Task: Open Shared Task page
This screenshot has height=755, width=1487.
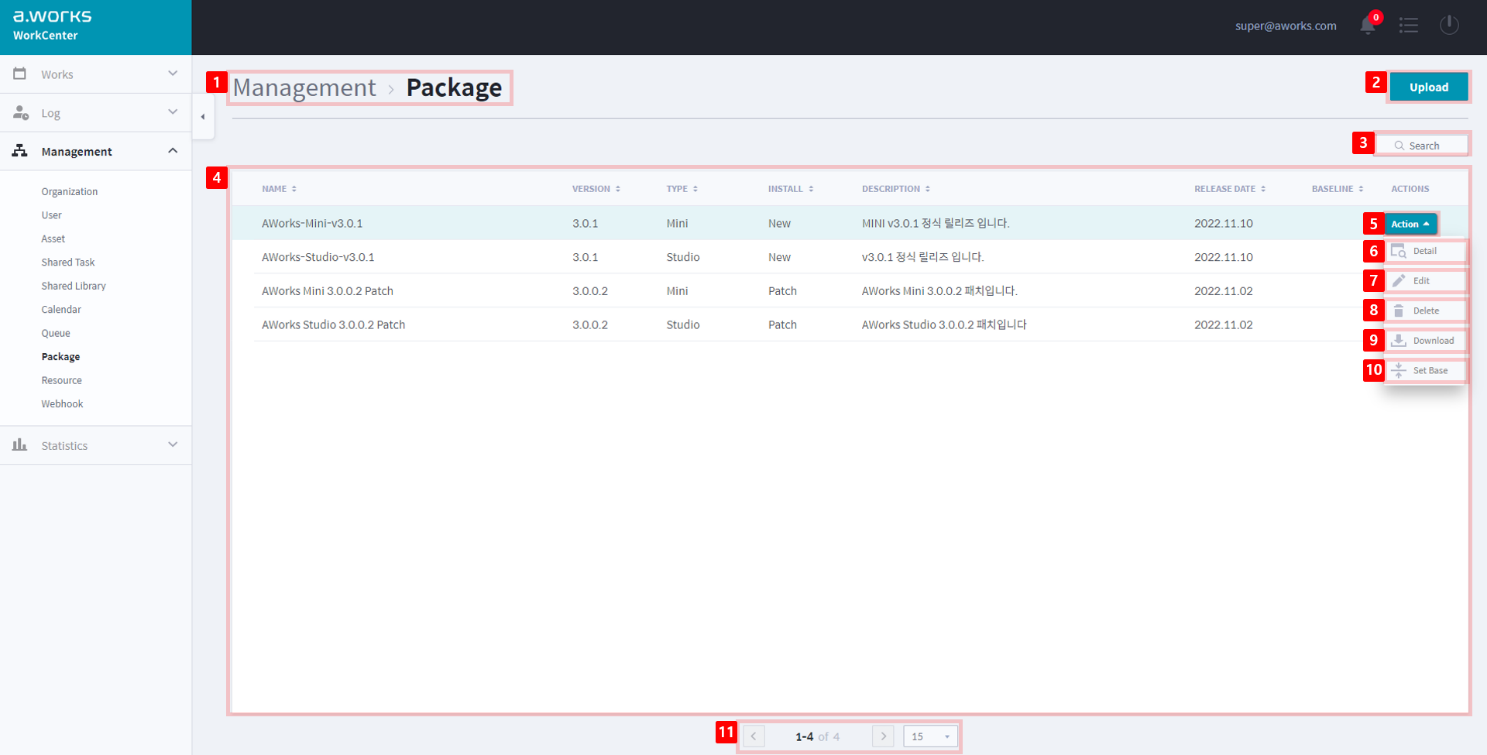Action: click(68, 262)
